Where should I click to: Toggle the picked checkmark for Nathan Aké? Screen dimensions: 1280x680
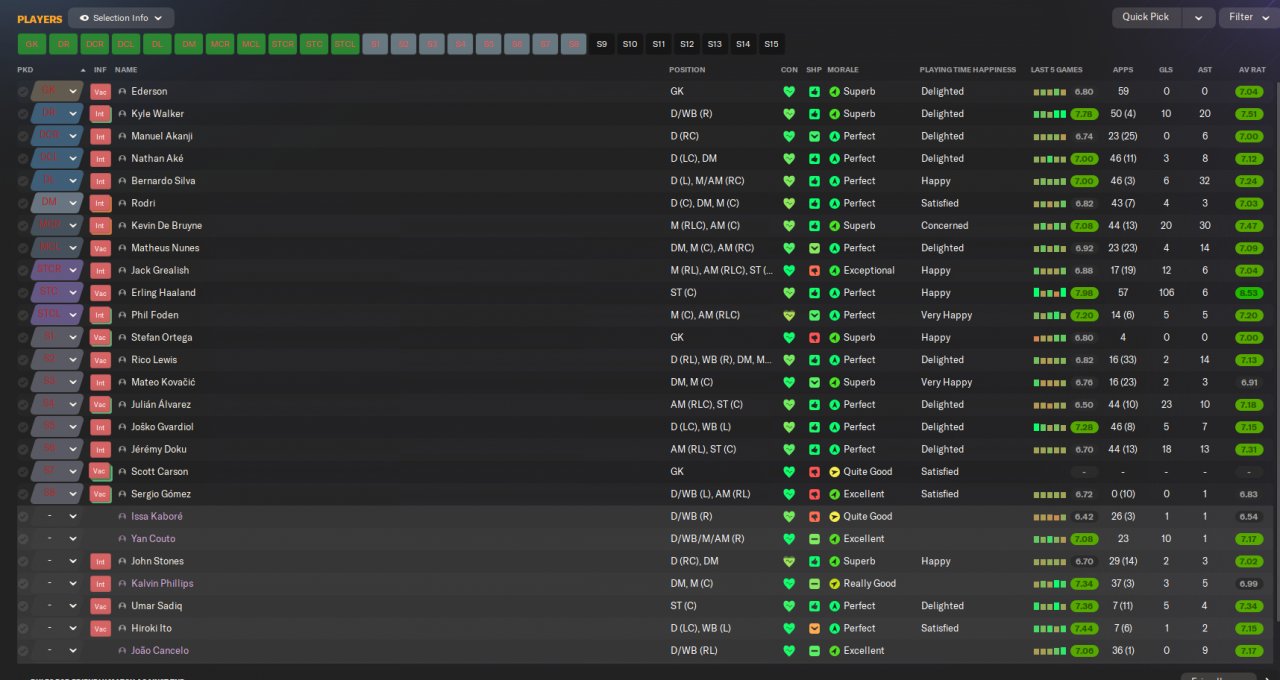(23, 158)
